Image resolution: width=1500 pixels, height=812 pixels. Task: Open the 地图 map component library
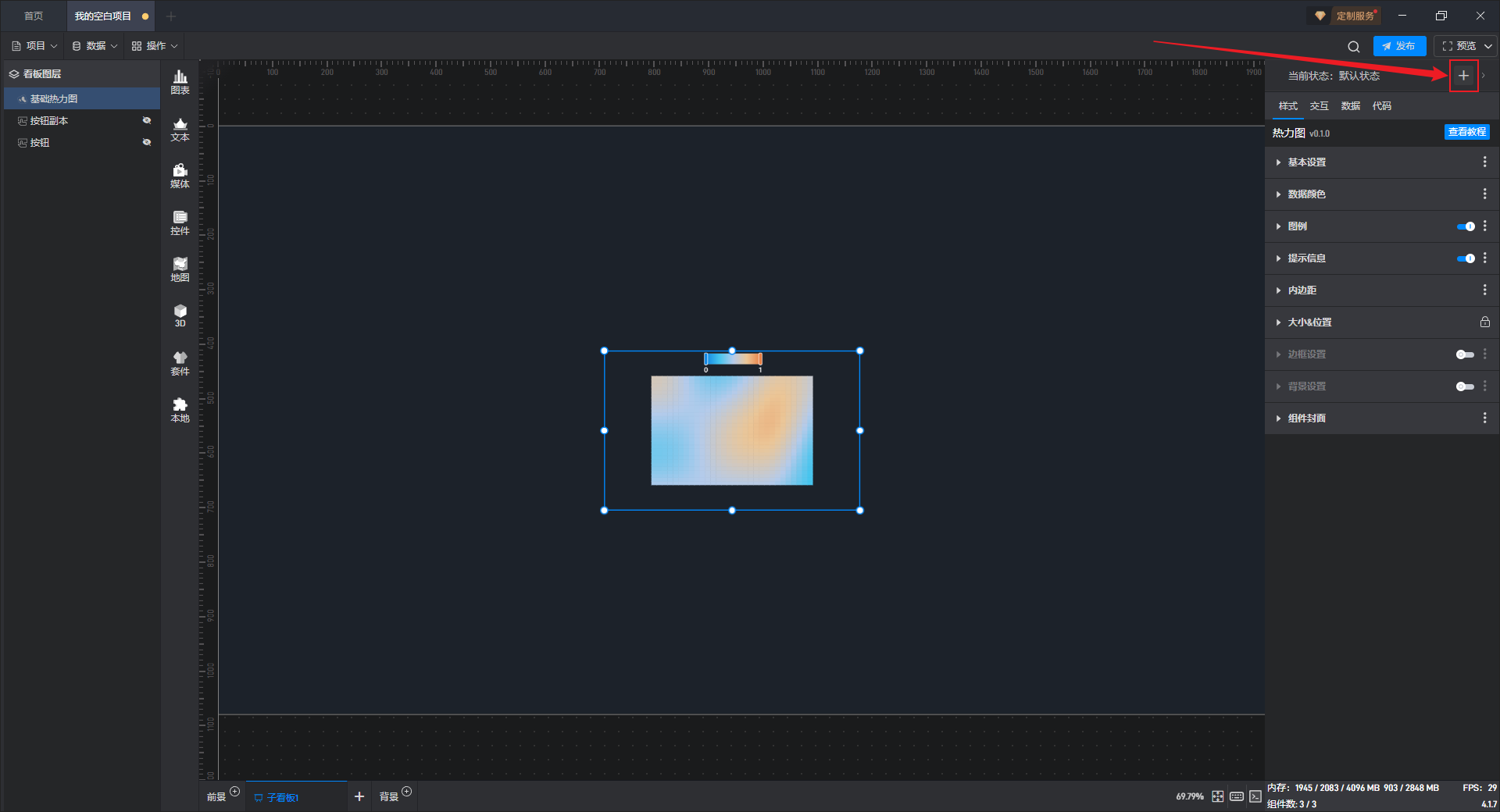pos(180,269)
